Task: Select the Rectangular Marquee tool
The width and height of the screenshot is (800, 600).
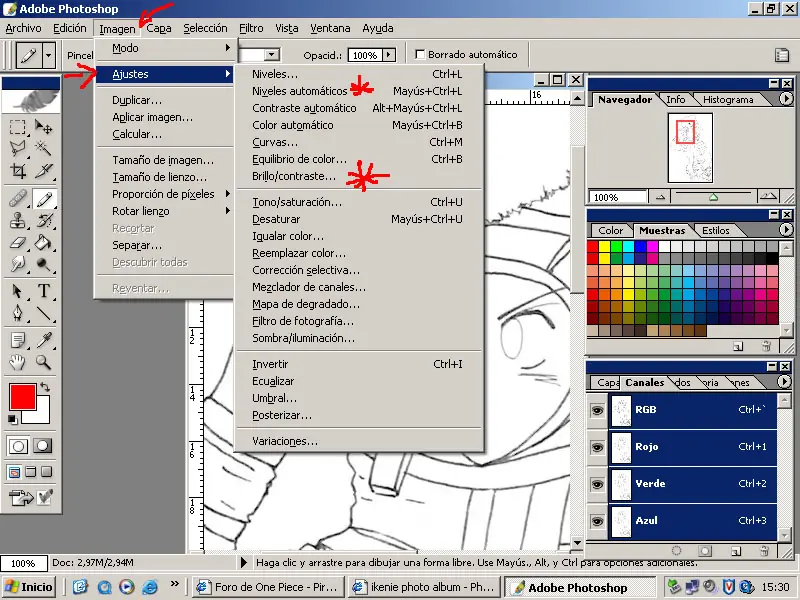Action: point(18,127)
